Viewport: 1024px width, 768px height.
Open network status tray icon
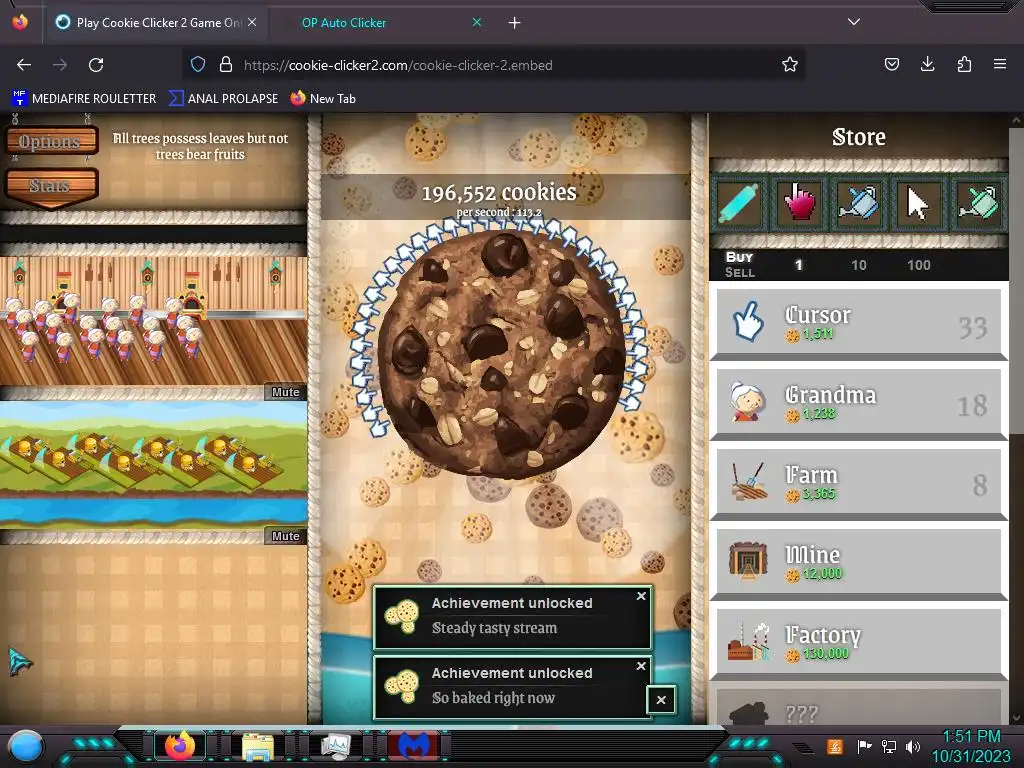[x=889, y=746]
